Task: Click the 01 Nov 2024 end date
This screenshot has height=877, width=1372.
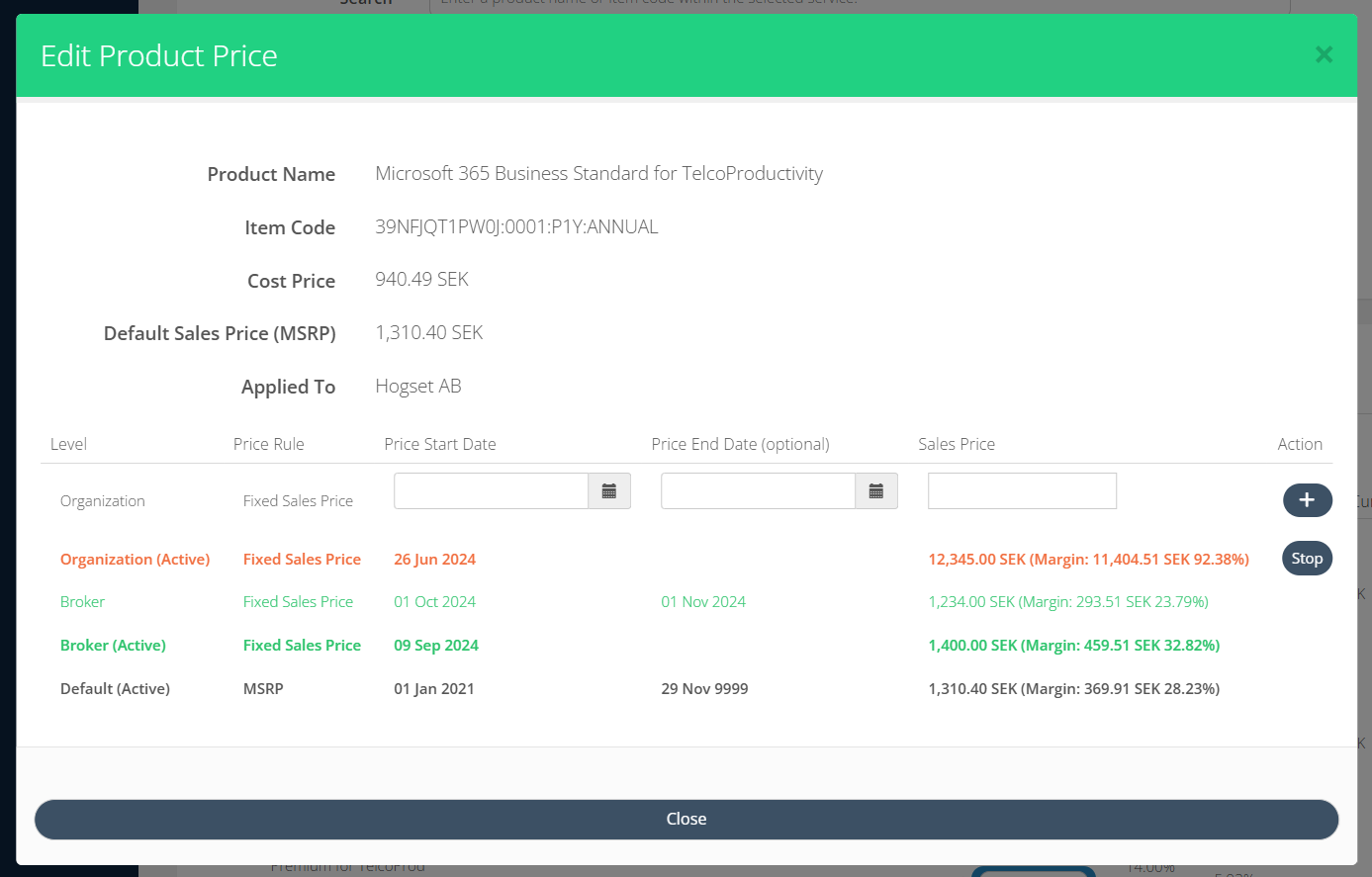Action: 703,602
